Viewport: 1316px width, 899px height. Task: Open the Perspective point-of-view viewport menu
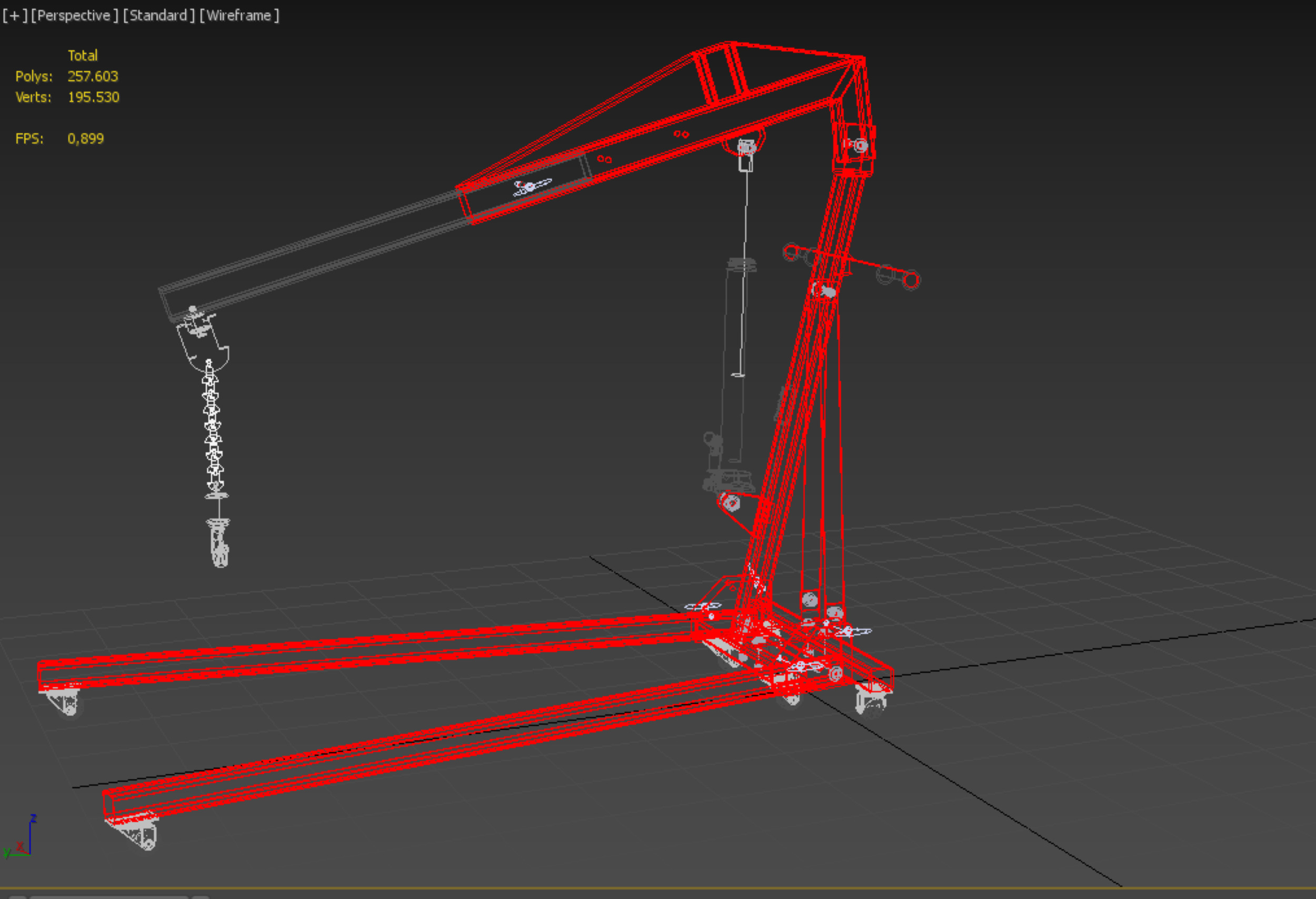click(74, 15)
